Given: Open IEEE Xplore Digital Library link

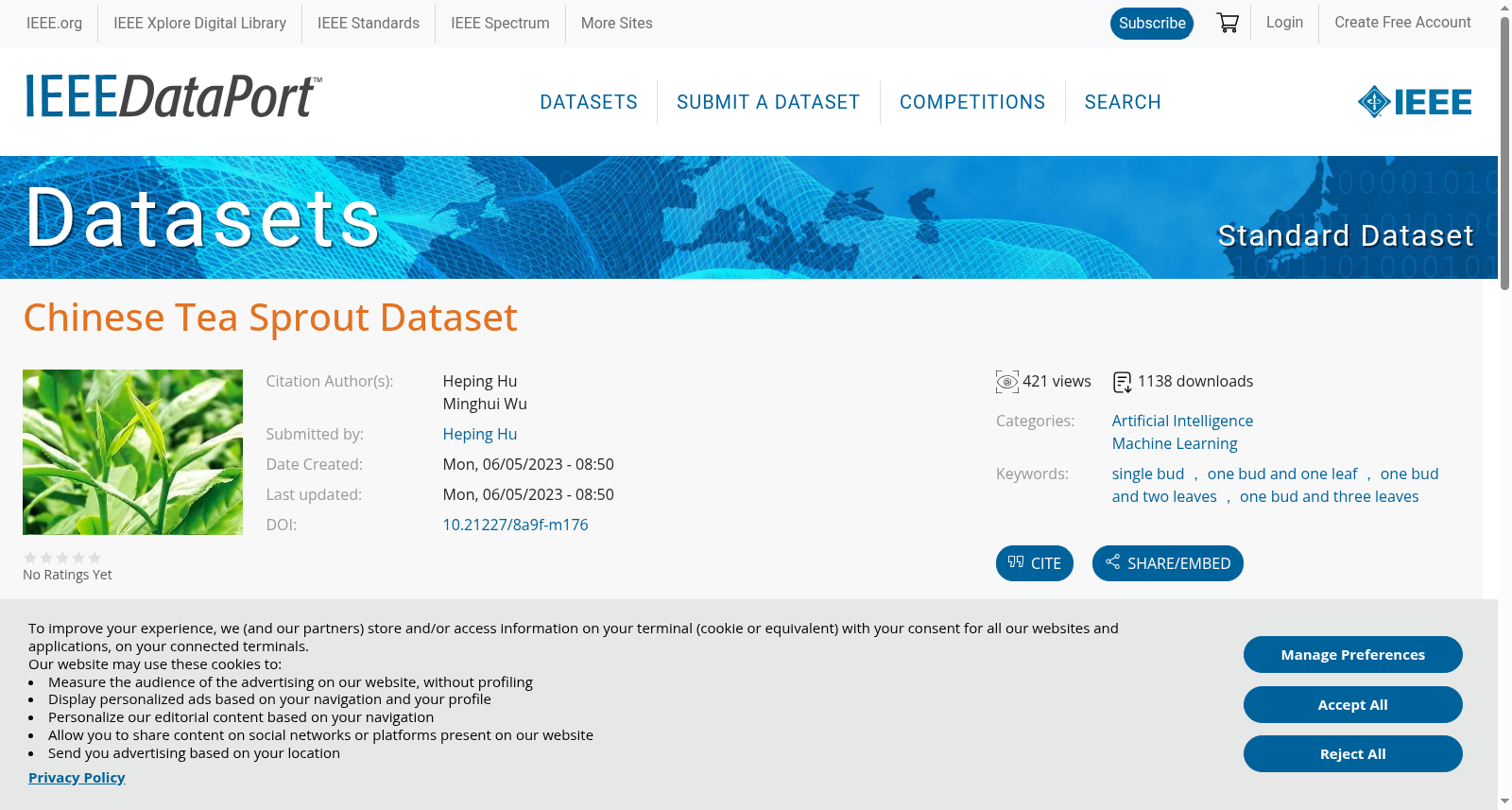Looking at the screenshot, I should (x=199, y=24).
